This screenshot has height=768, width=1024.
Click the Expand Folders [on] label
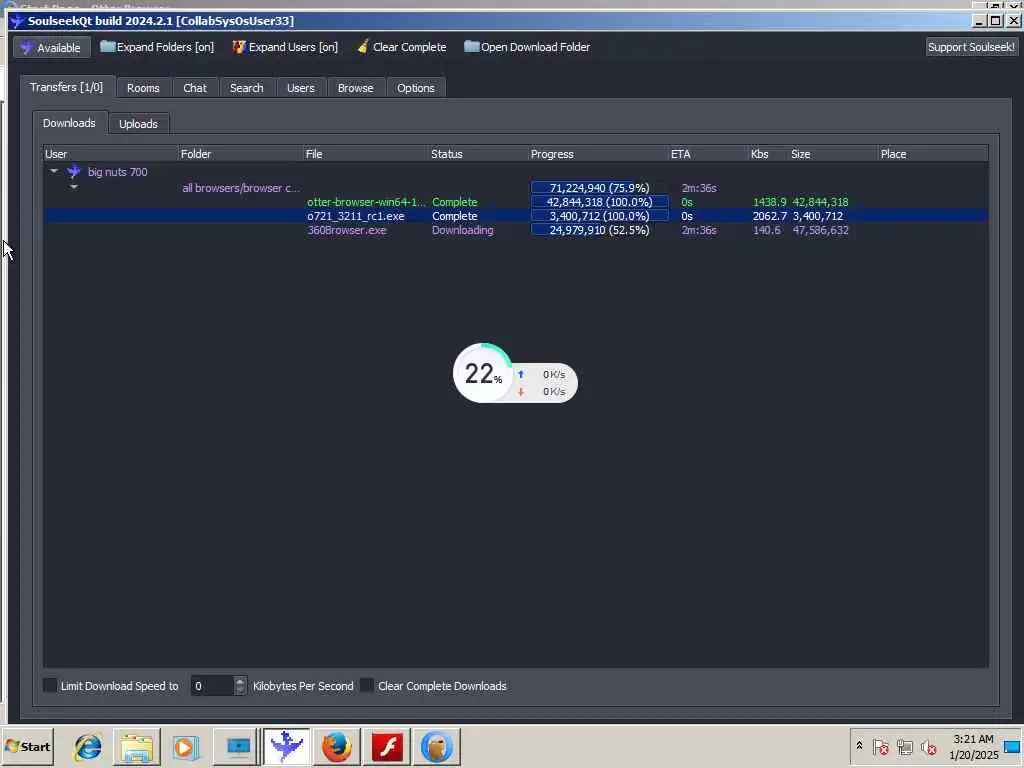click(165, 47)
